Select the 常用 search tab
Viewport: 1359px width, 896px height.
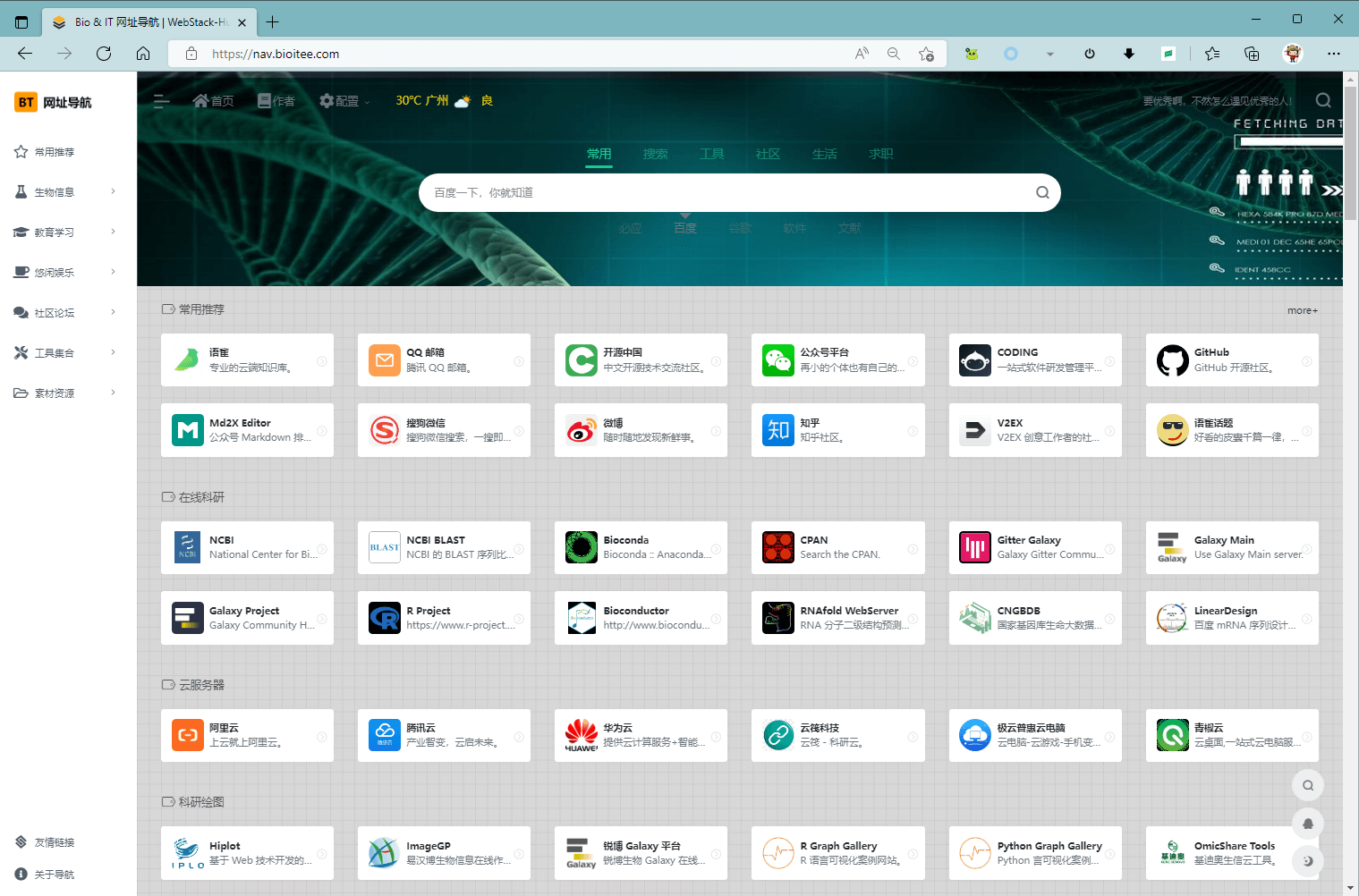(x=599, y=154)
